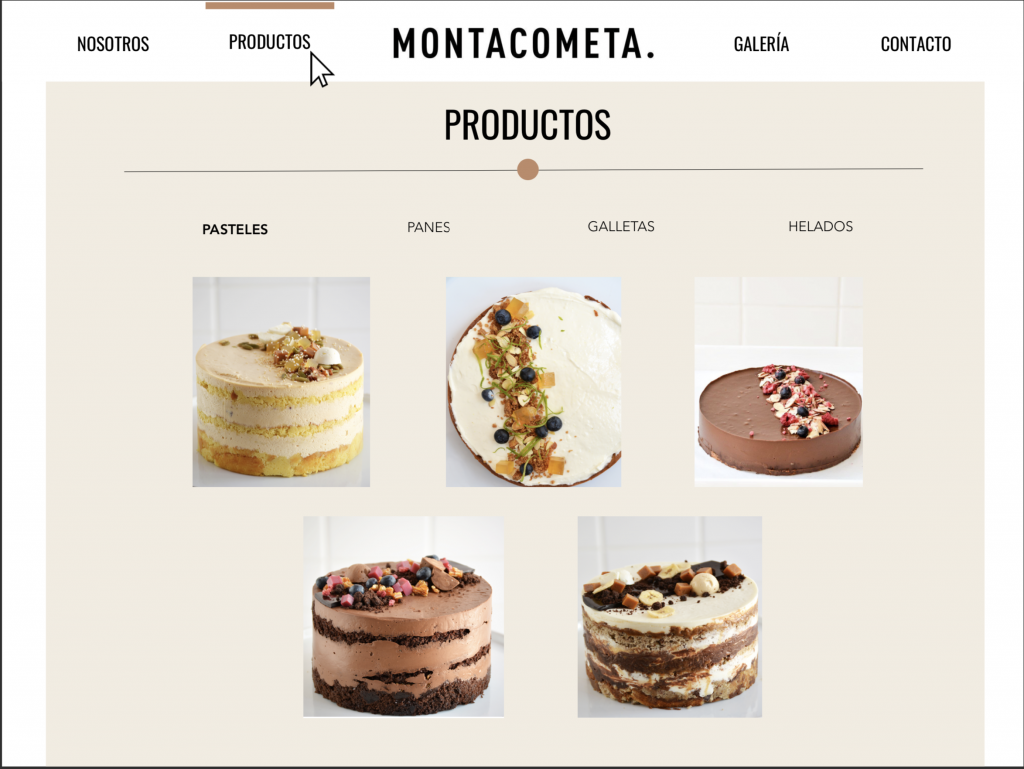
Task: Switch to the GALLETAS category tab
Action: click(x=620, y=227)
